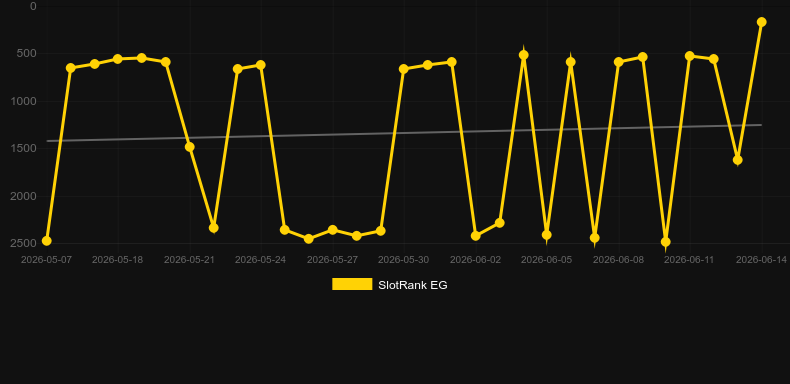Click the y-axis value 1500

click(24, 148)
